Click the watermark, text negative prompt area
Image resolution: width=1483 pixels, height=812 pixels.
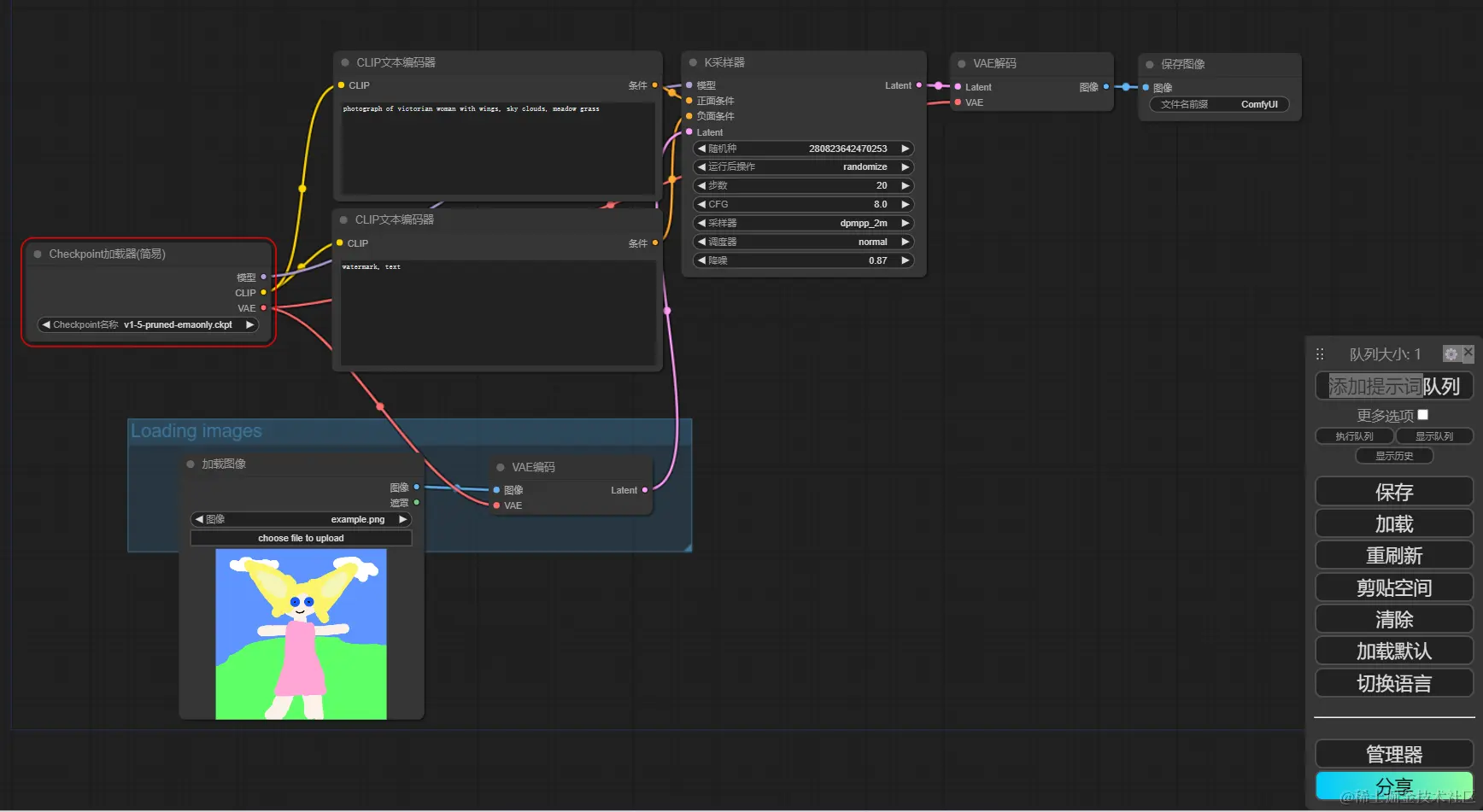click(499, 313)
